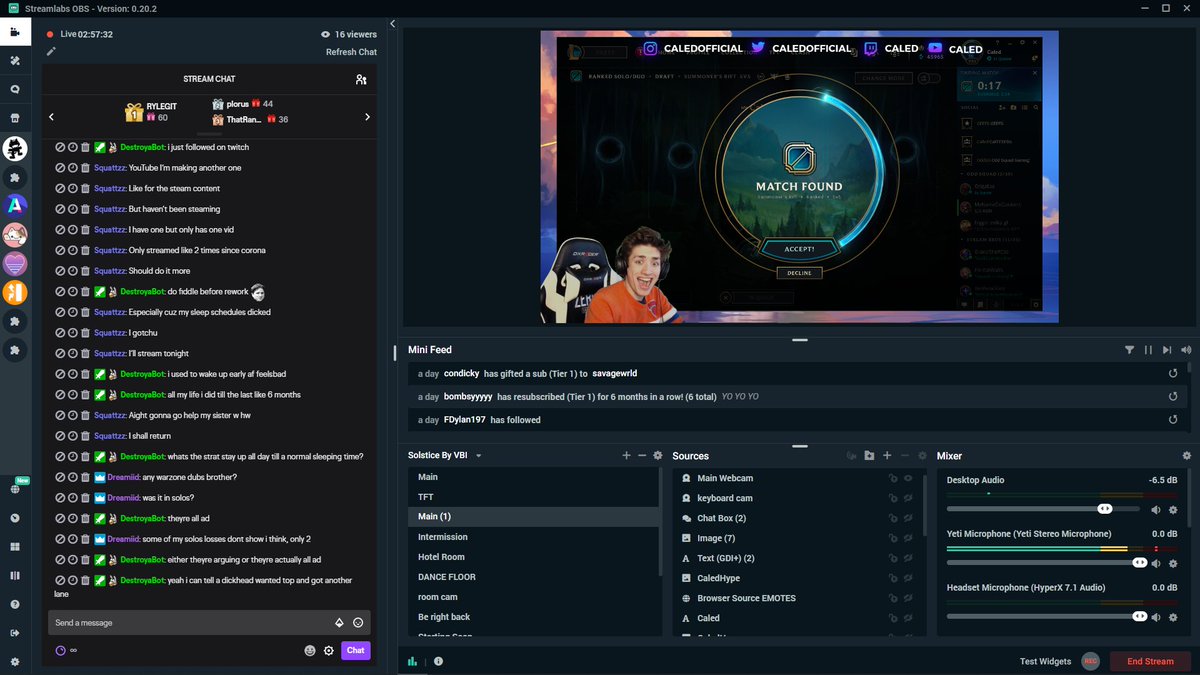Open emote picker in message box
The width and height of the screenshot is (1200, 675).
click(x=358, y=623)
